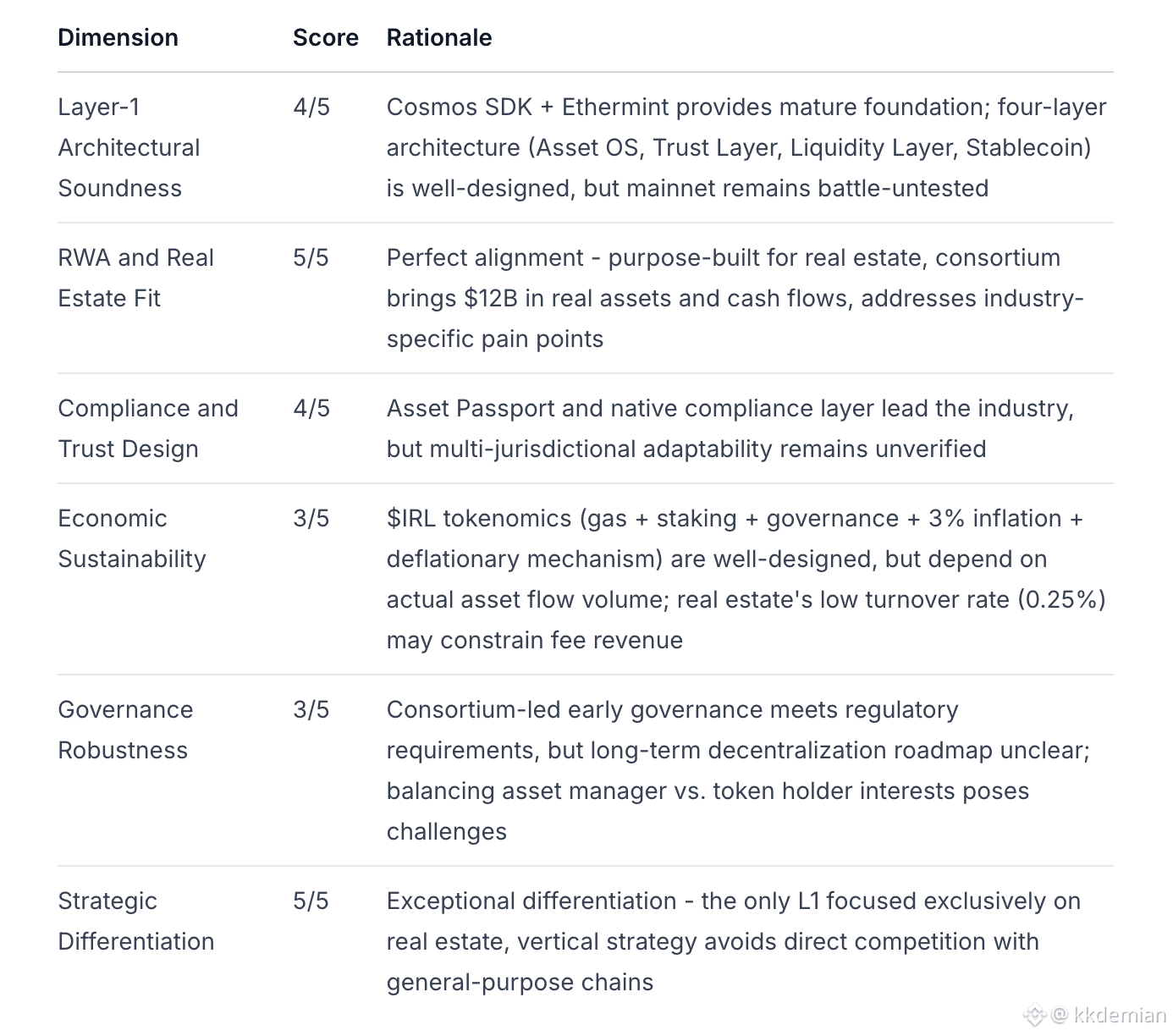Click the 4/5 score for Compliance and Trust
The height and width of the screenshot is (1036, 1173).
[311, 408]
